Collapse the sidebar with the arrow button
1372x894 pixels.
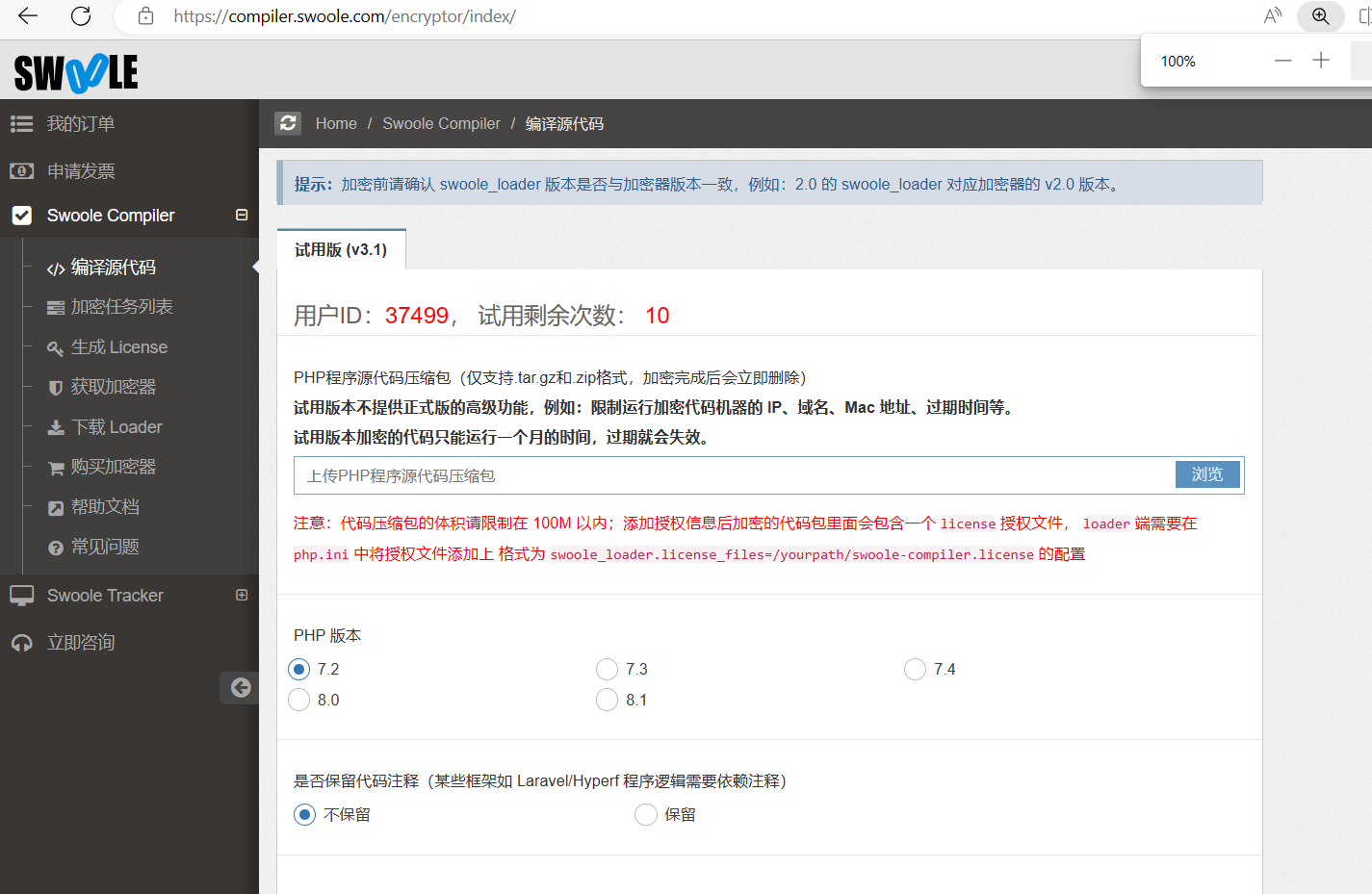pos(240,687)
